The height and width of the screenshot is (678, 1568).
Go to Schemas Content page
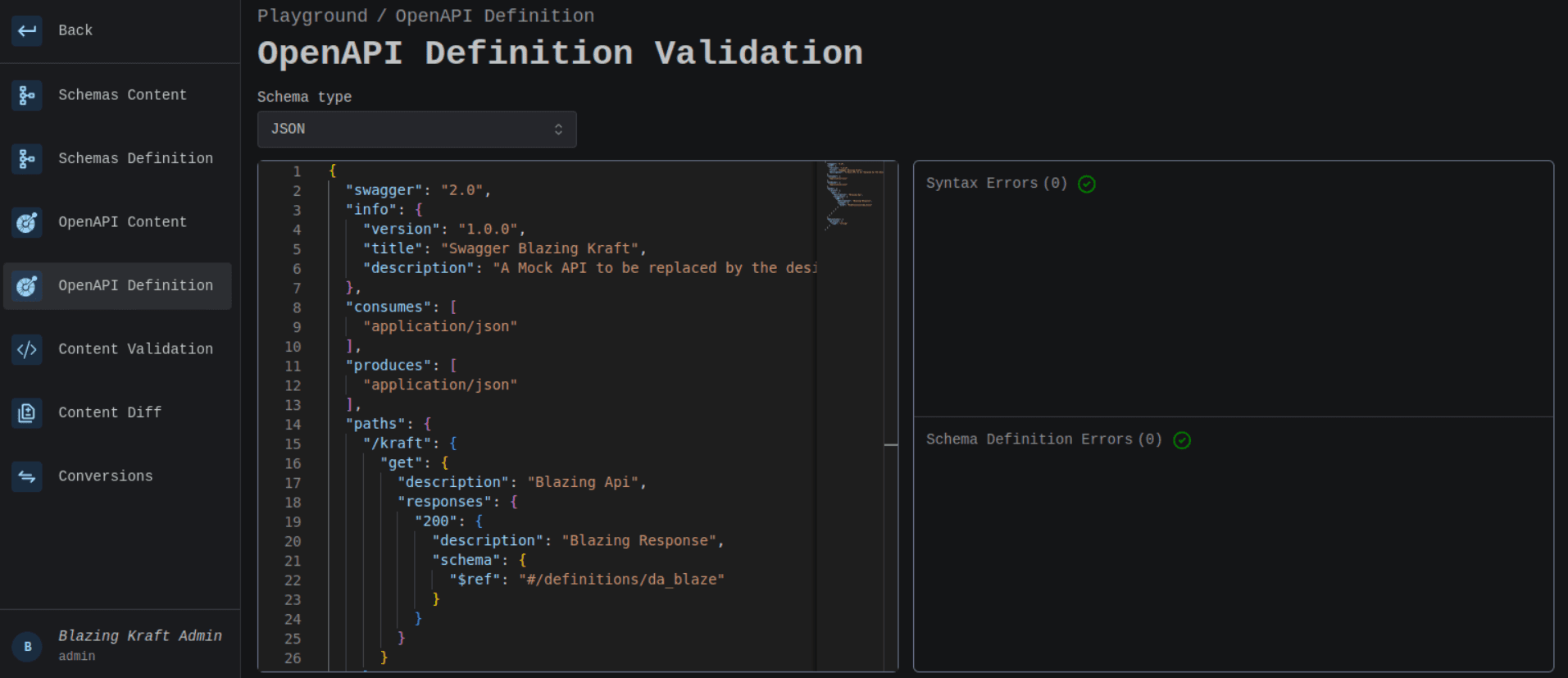click(117, 95)
